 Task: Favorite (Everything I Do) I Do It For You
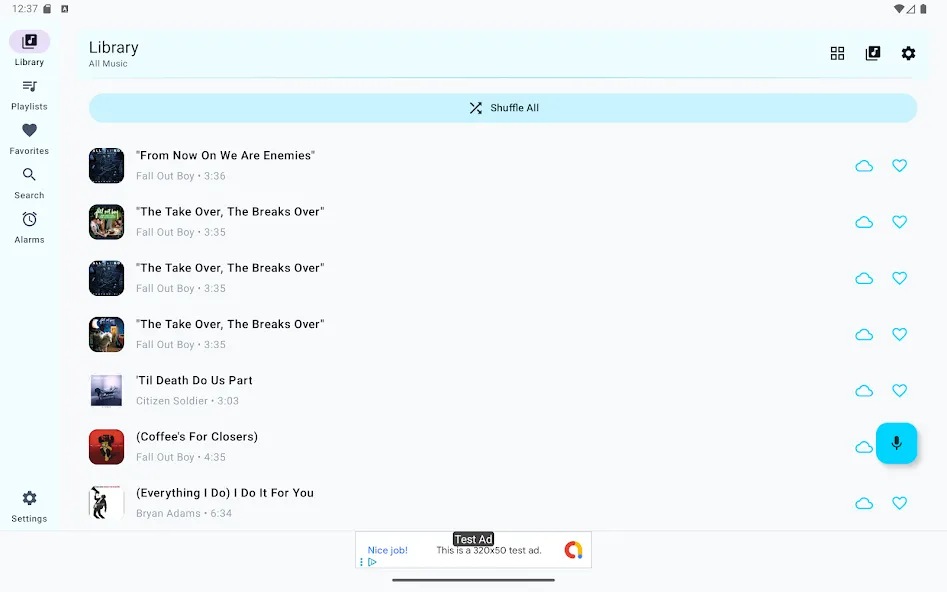pyautogui.click(x=899, y=503)
